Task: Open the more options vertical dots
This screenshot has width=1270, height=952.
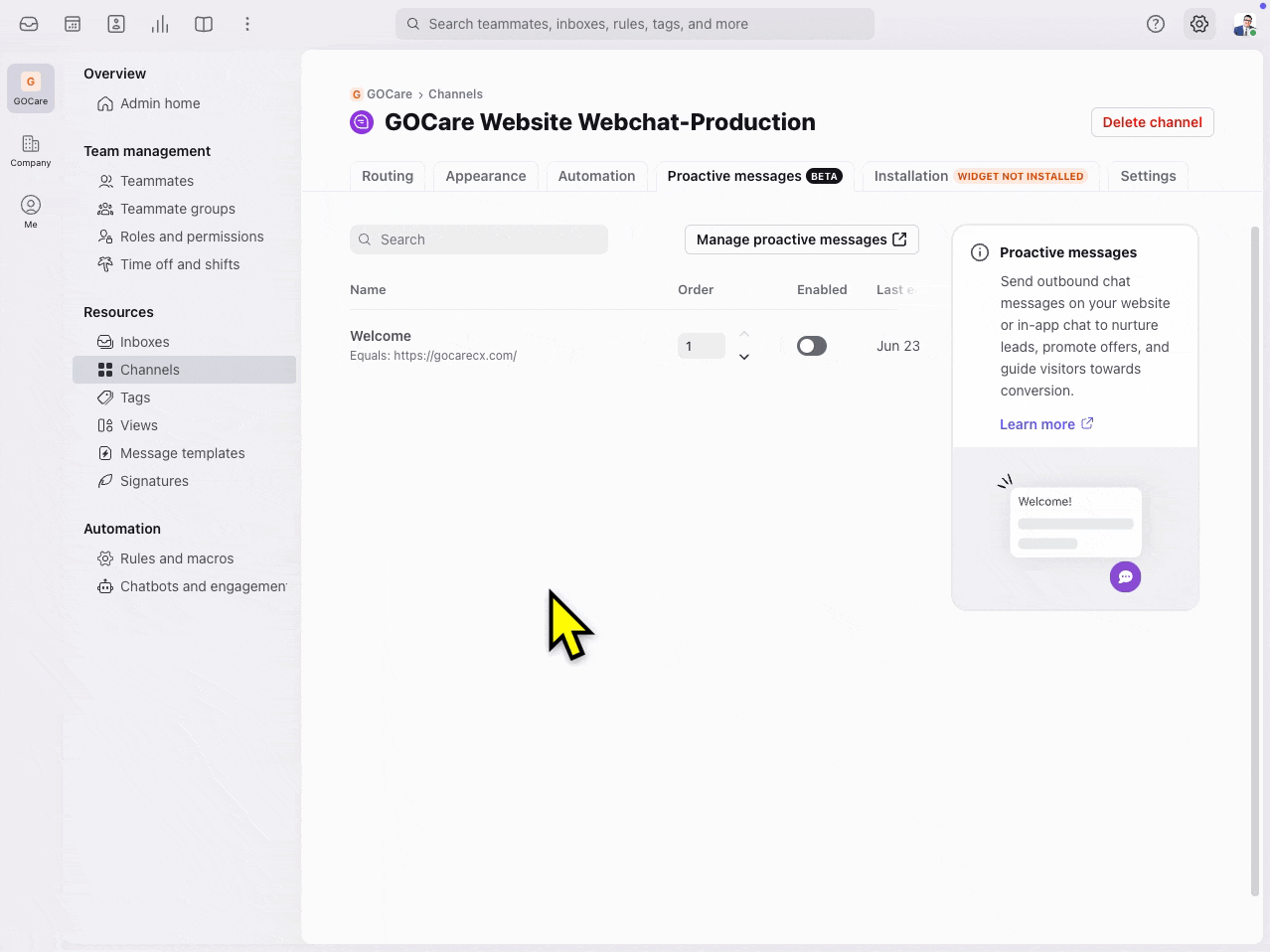Action: [x=247, y=24]
